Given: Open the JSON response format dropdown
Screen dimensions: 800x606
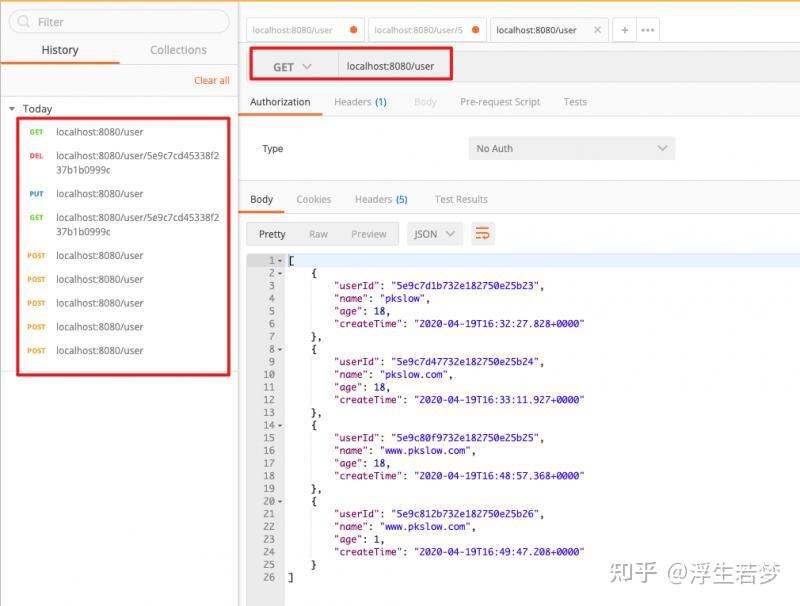Looking at the screenshot, I should pyautogui.click(x=434, y=233).
